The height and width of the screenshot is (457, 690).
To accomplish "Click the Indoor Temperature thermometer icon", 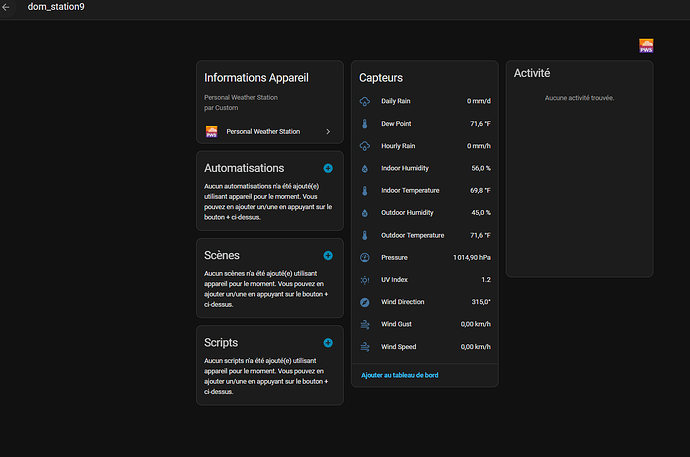I will point(365,190).
